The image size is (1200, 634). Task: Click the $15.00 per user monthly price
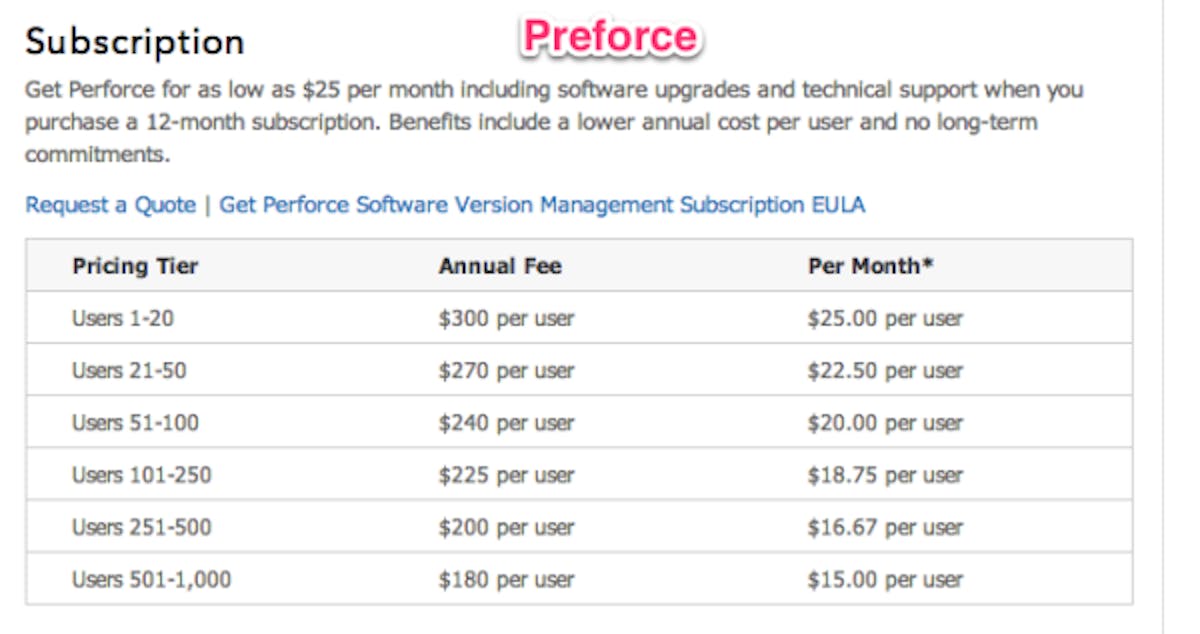[x=885, y=579]
